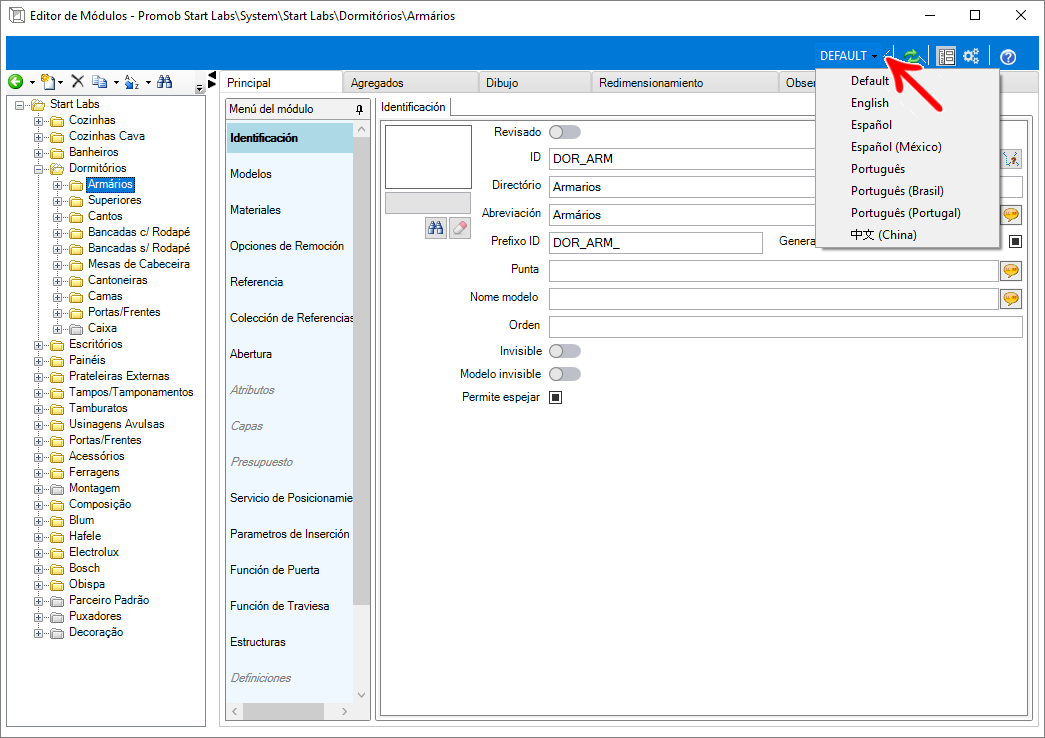Expand the Escritórios tree node
The height and width of the screenshot is (738, 1045).
(x=39, y=345)
